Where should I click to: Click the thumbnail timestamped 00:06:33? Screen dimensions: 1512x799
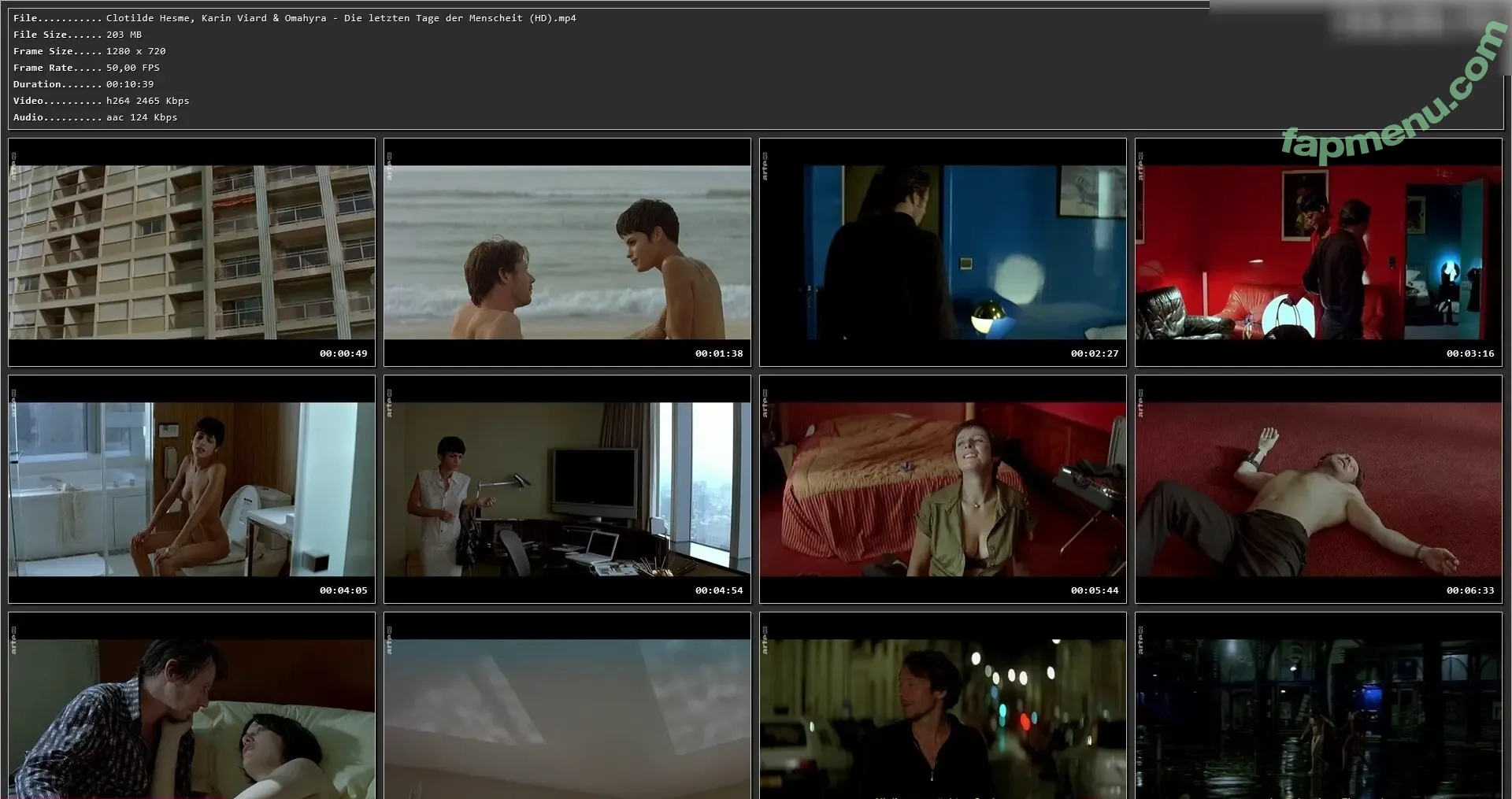click(x=1318, y=490)
